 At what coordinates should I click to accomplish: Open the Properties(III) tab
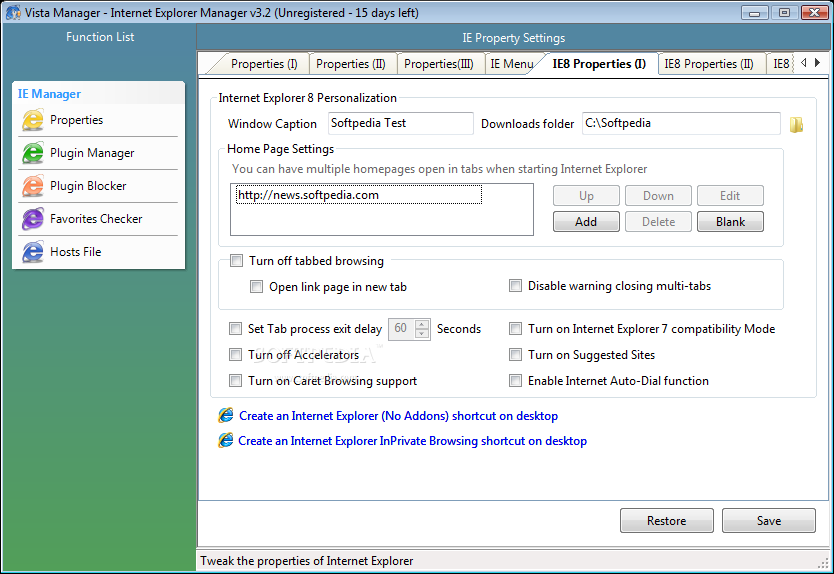pyautogui.click(x=439, y=64)
